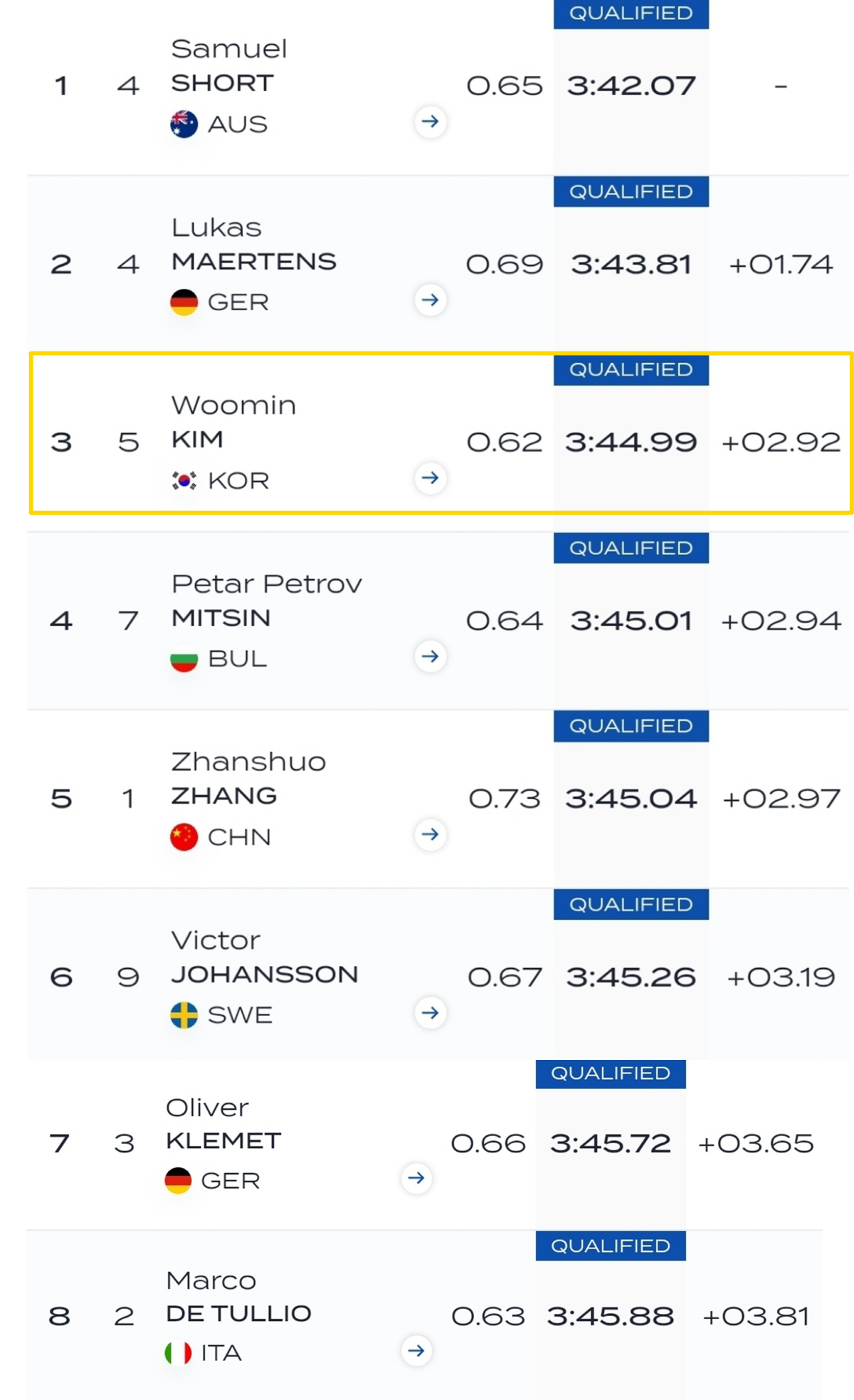Click the Australia flag icon
The width and height of the screenshot is (854, 1400).
184,124
